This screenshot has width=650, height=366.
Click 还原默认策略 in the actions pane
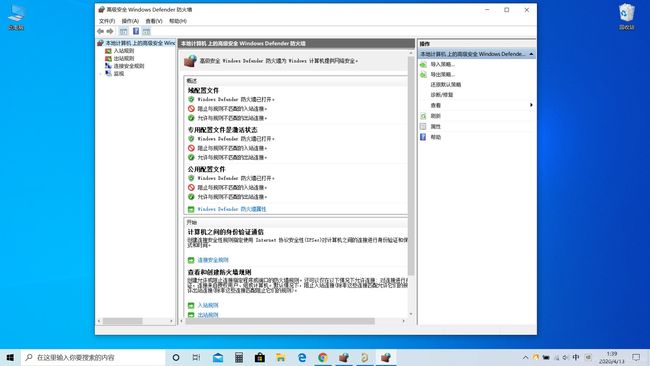click(446, 85)
